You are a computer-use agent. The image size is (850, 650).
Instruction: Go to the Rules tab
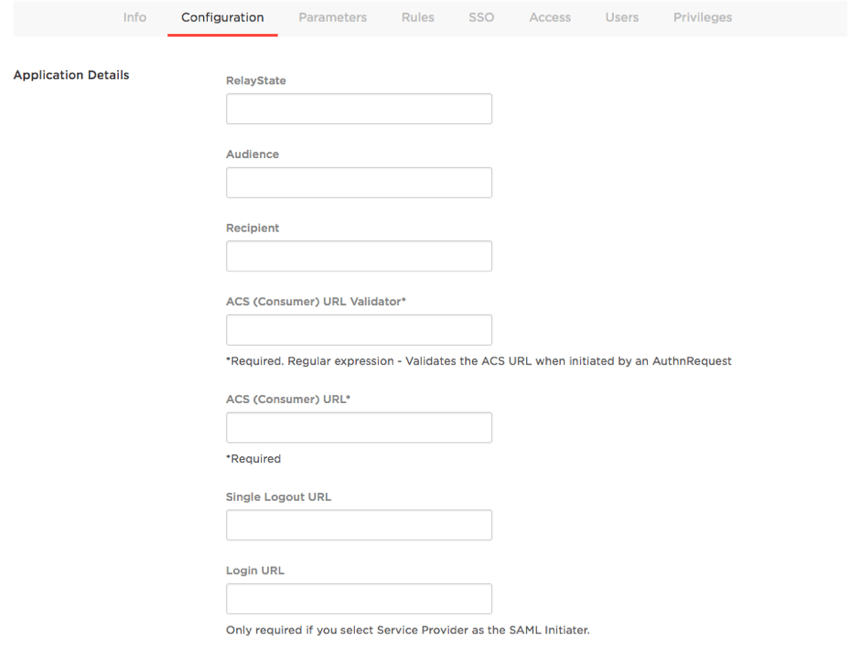click(417, 17)
